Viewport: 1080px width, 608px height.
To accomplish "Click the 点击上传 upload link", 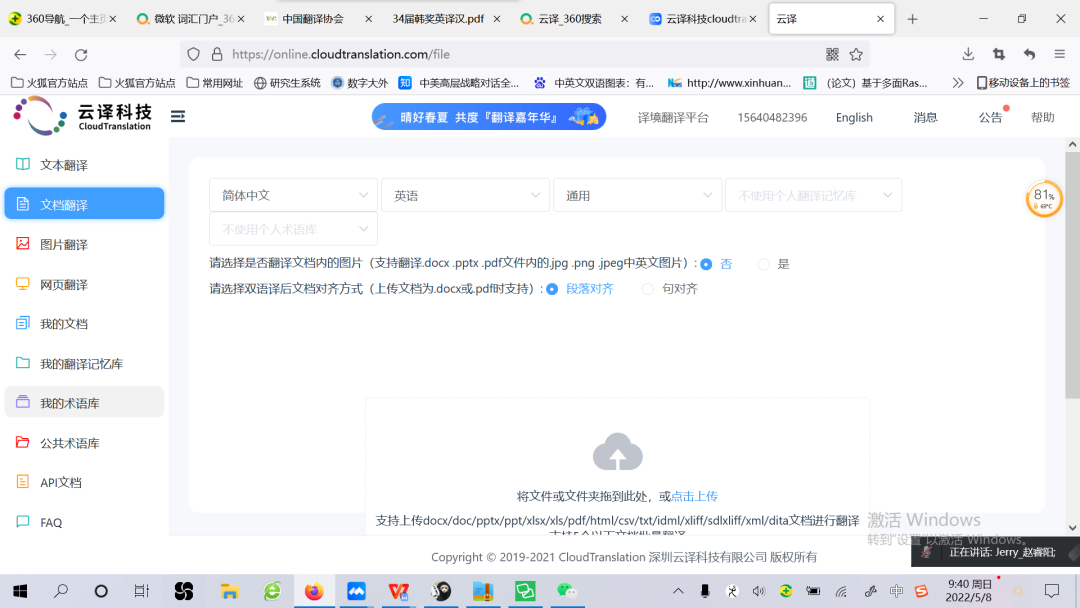I will coord(694,496).
